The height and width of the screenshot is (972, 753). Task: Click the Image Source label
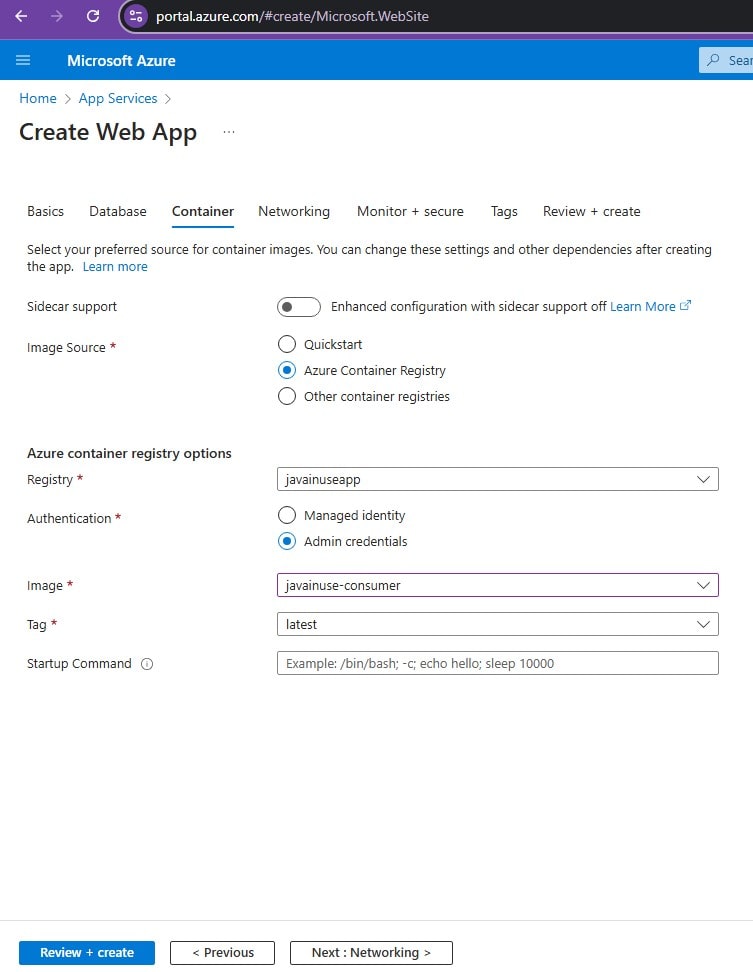click(66, 348)
